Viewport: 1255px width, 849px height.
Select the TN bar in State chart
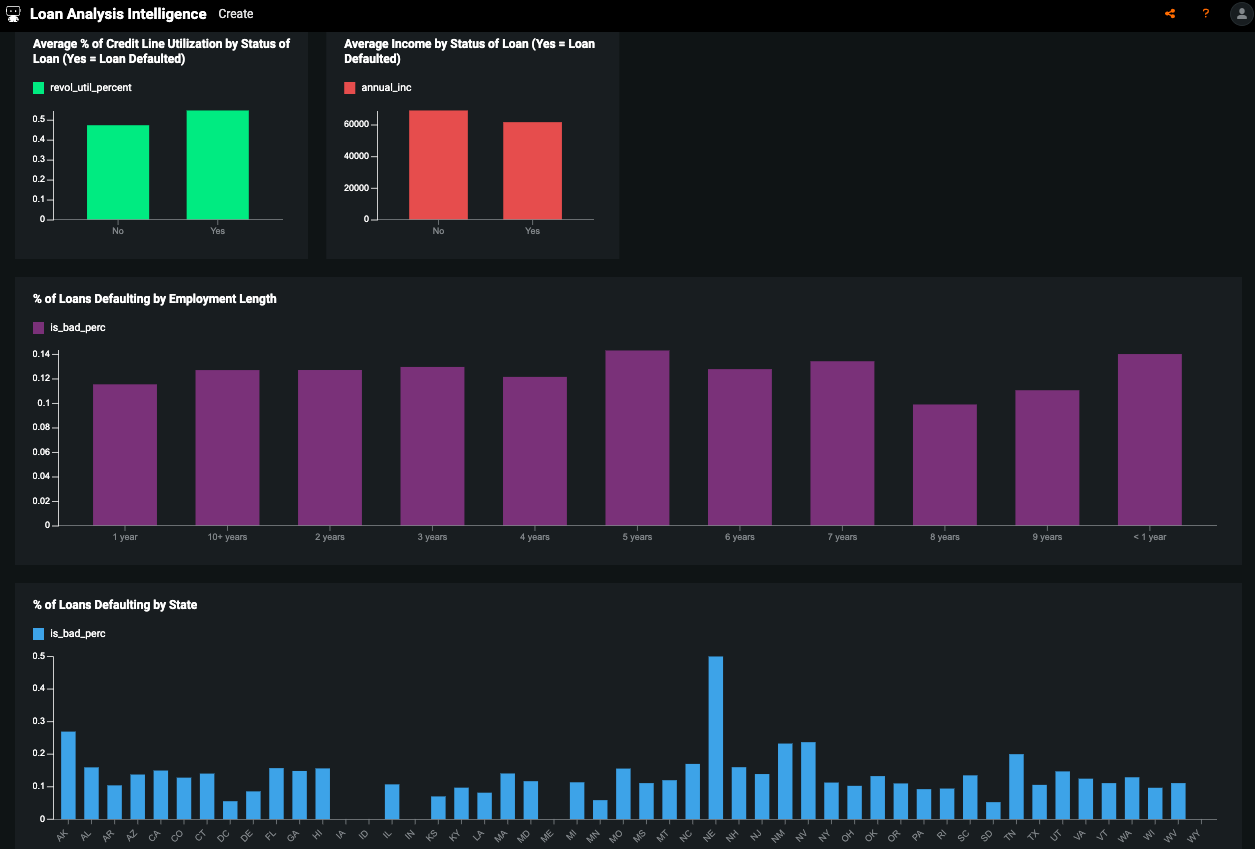(x=1016, y=787)
